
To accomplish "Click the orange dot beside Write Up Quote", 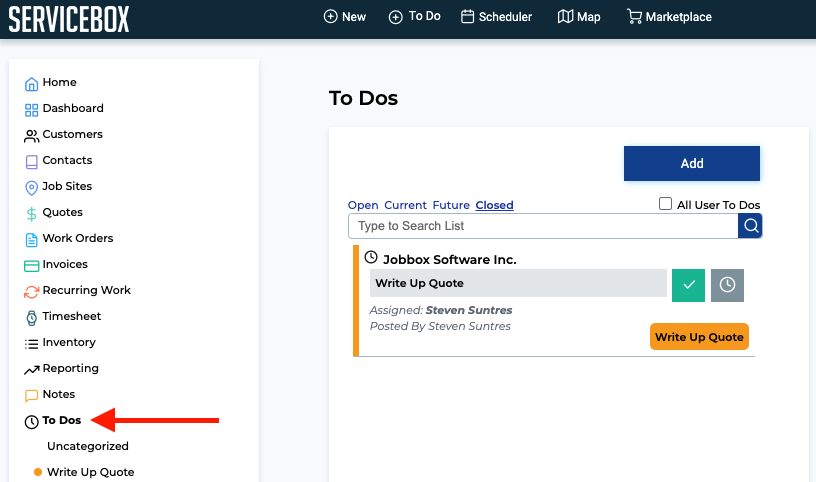I will click(37, 472).
